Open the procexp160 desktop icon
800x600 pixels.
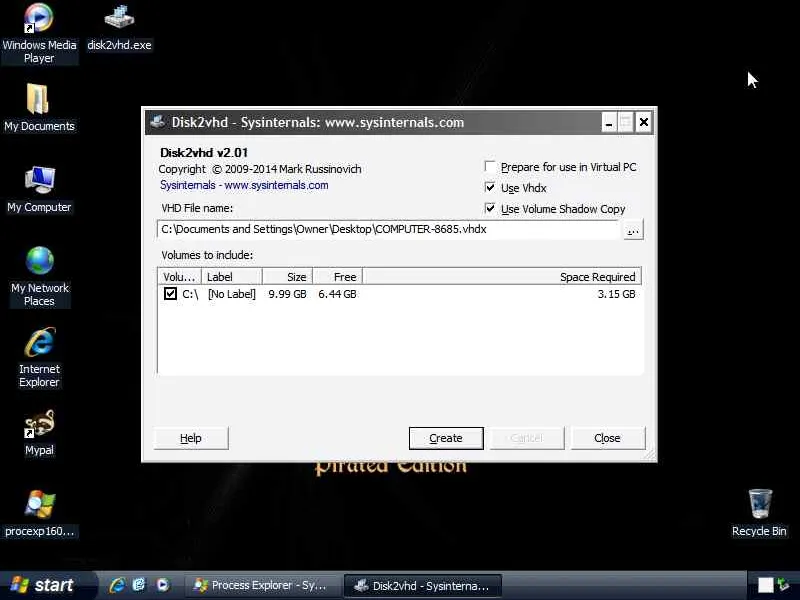39,513
